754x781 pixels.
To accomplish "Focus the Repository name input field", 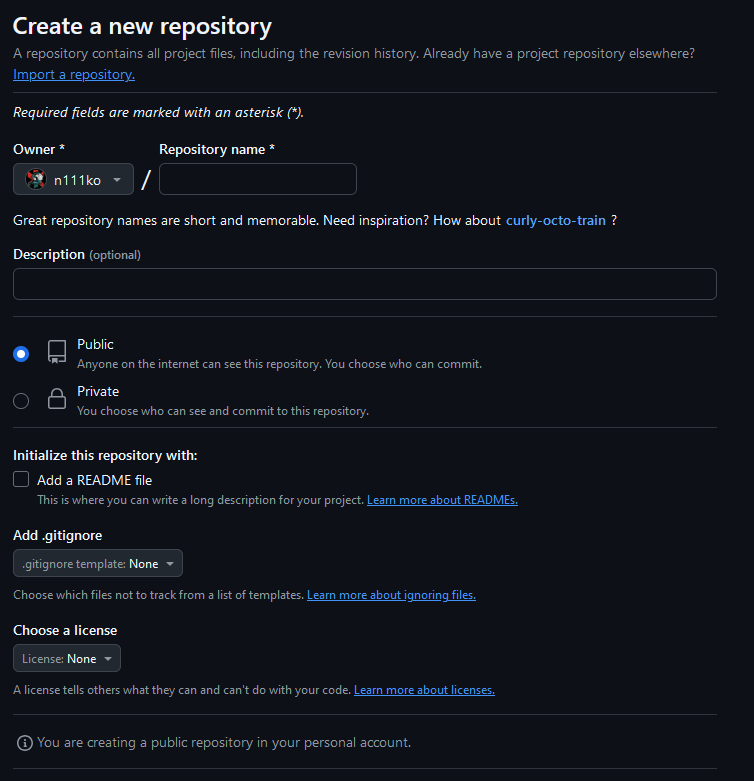I will tap(258, 179).
